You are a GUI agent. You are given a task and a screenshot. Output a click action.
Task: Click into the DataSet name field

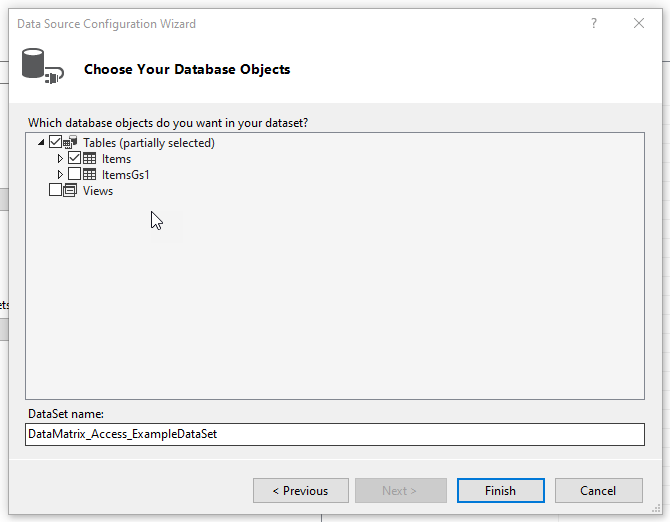335,434
